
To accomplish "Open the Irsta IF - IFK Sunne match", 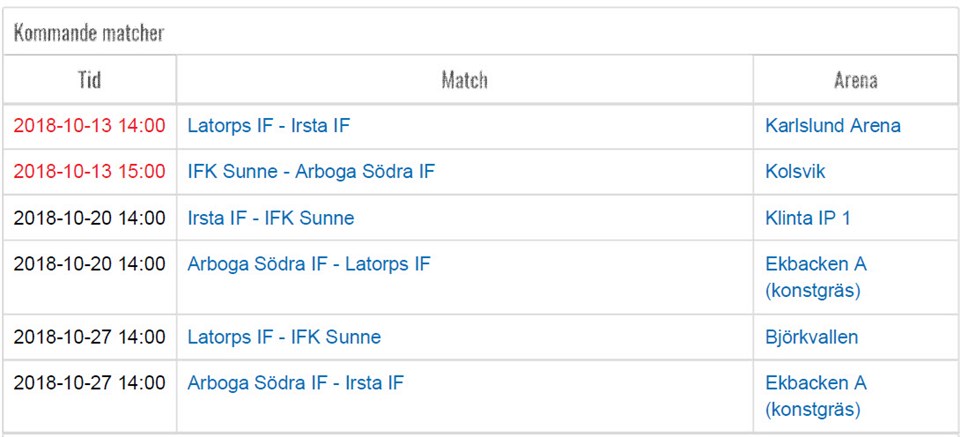I will click(x=270, y=218).
